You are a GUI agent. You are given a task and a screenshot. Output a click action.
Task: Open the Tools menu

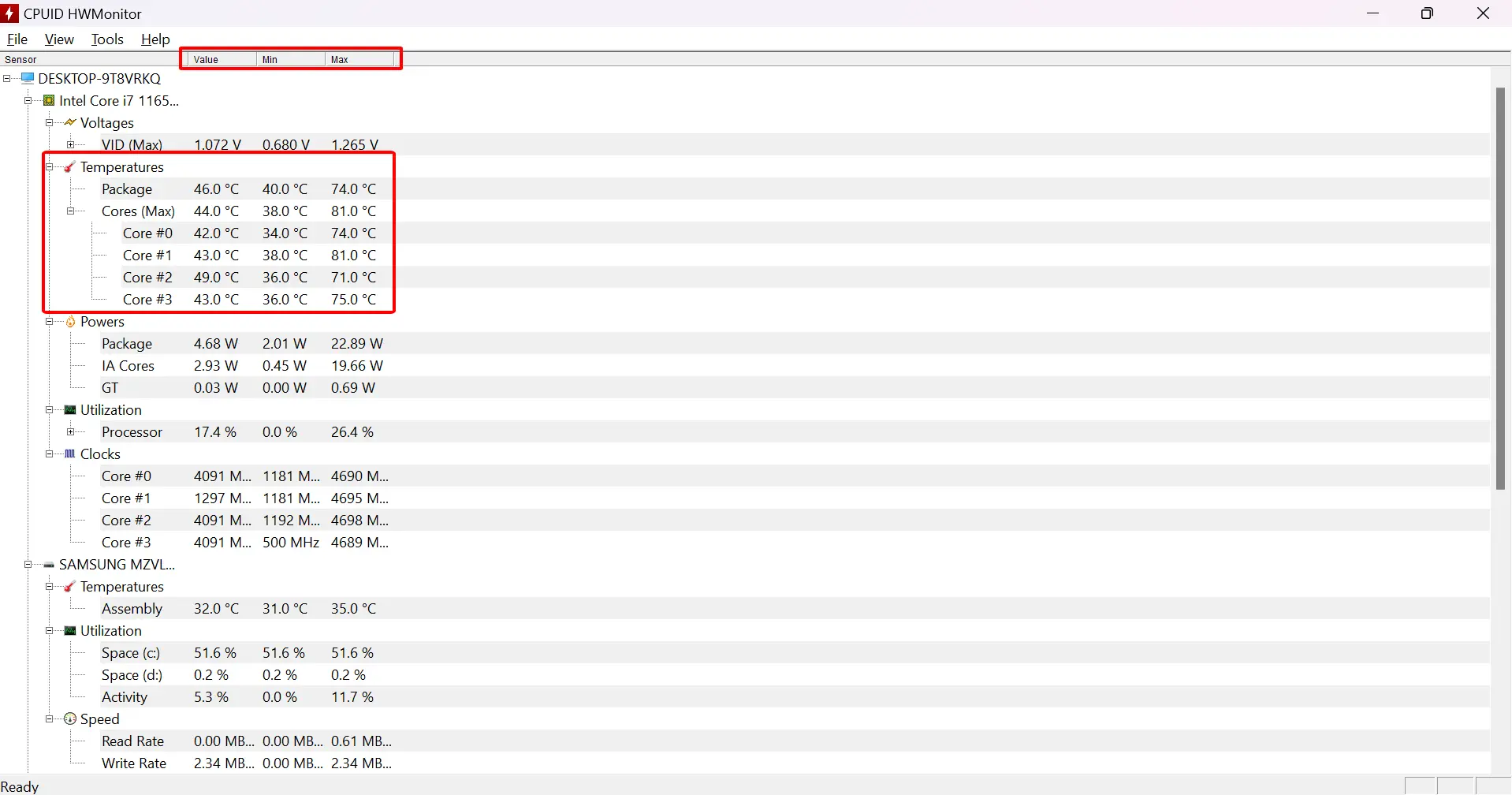click(x=107, y=39)
